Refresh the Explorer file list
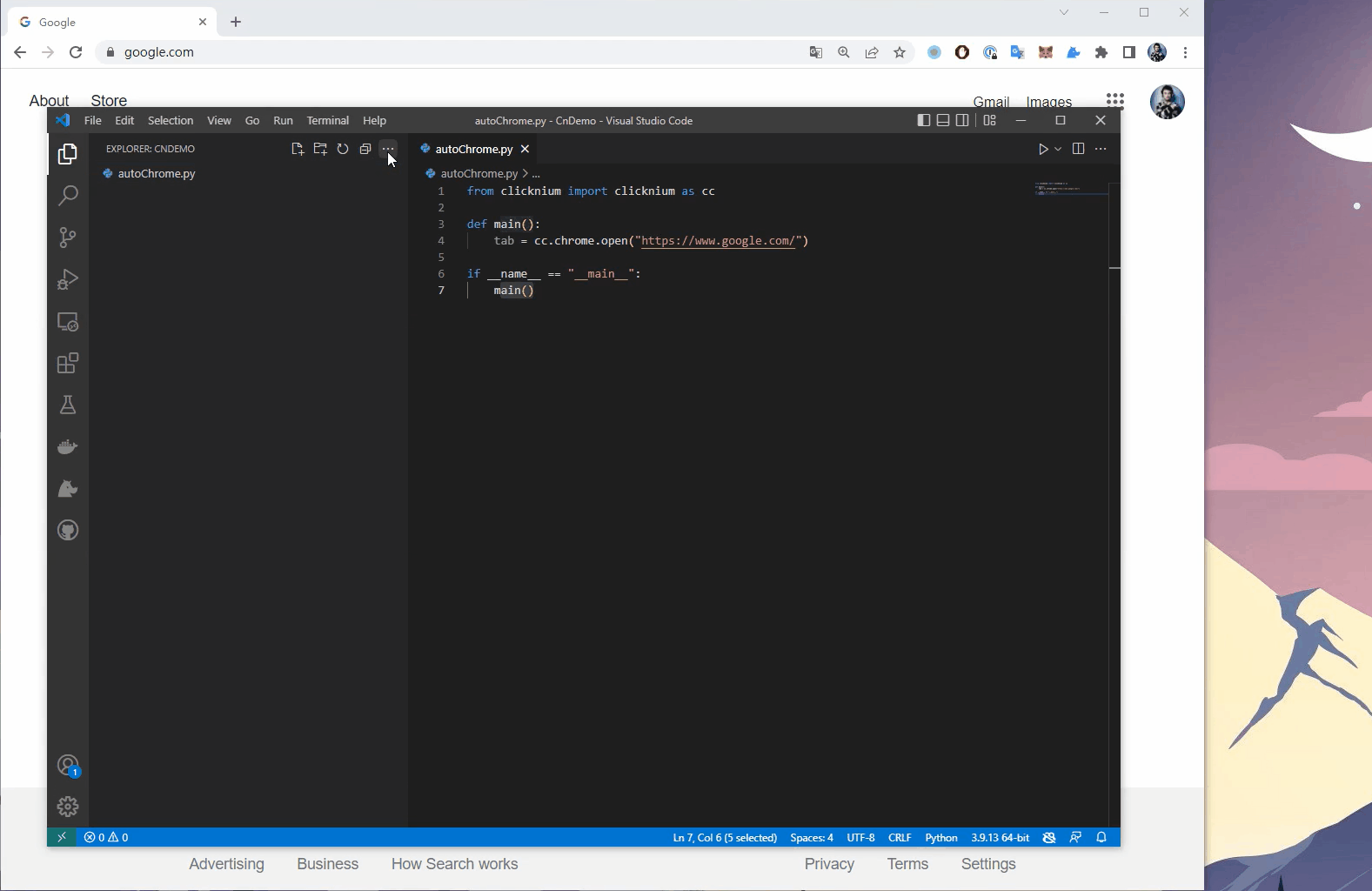Image resolution: width=1372 pixels, height=891 pixels. pos(343,149)
